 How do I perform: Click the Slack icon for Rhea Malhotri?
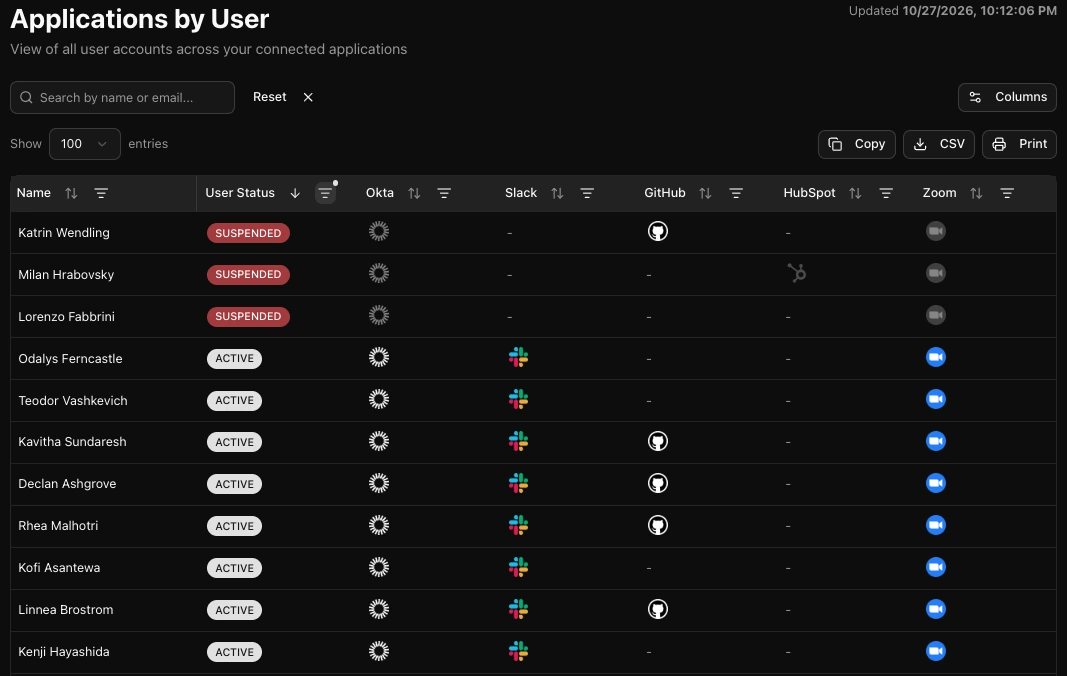pyautogui.click(x=519, y=526)
